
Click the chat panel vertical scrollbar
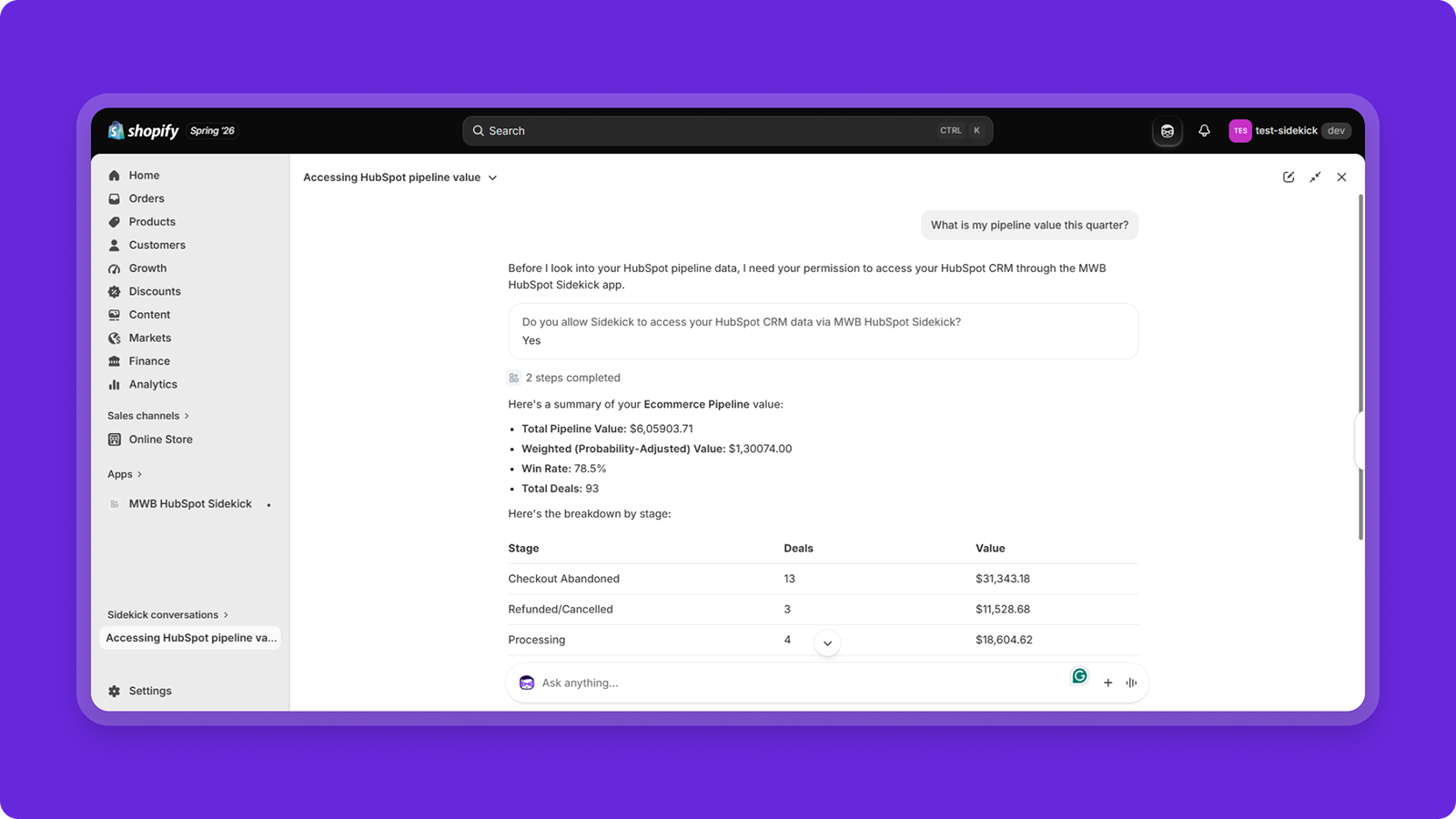(x=1360, y=367)
